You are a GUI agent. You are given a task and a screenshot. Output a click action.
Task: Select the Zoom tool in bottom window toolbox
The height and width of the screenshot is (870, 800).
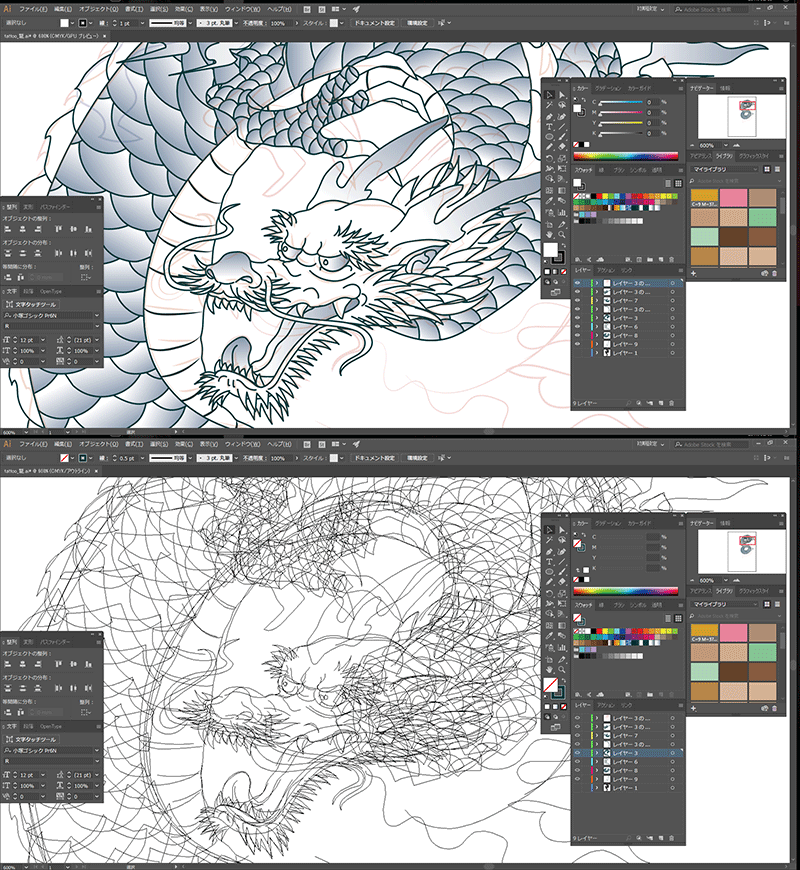[x=561, y=670]
